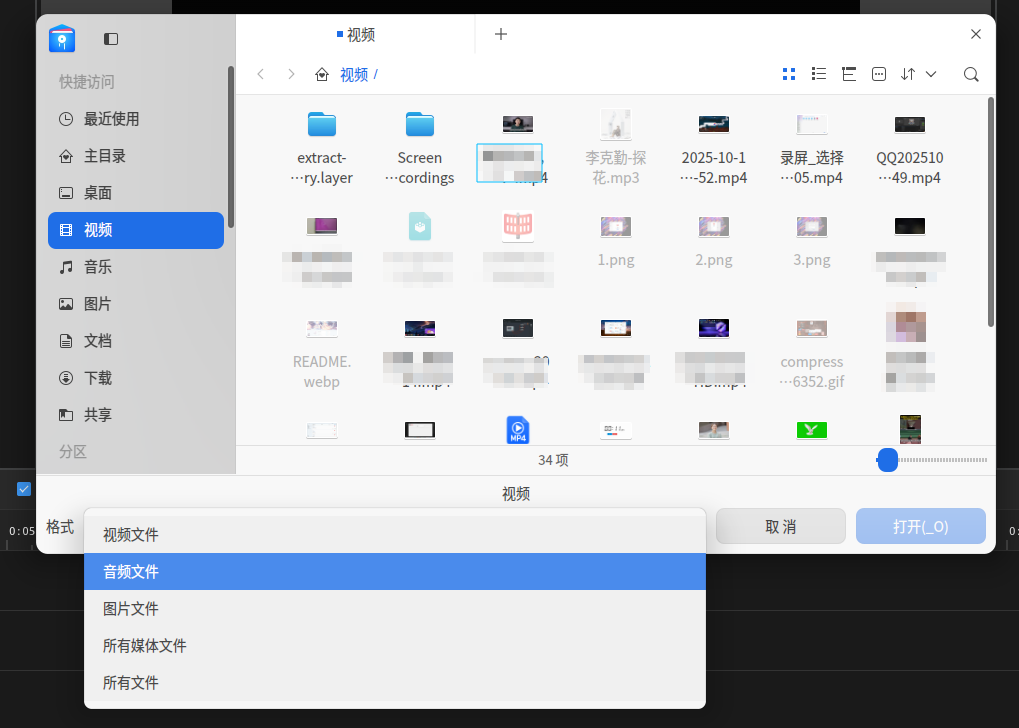
Task: Open 文档 in the sidebar
Action: coord(136,341)
